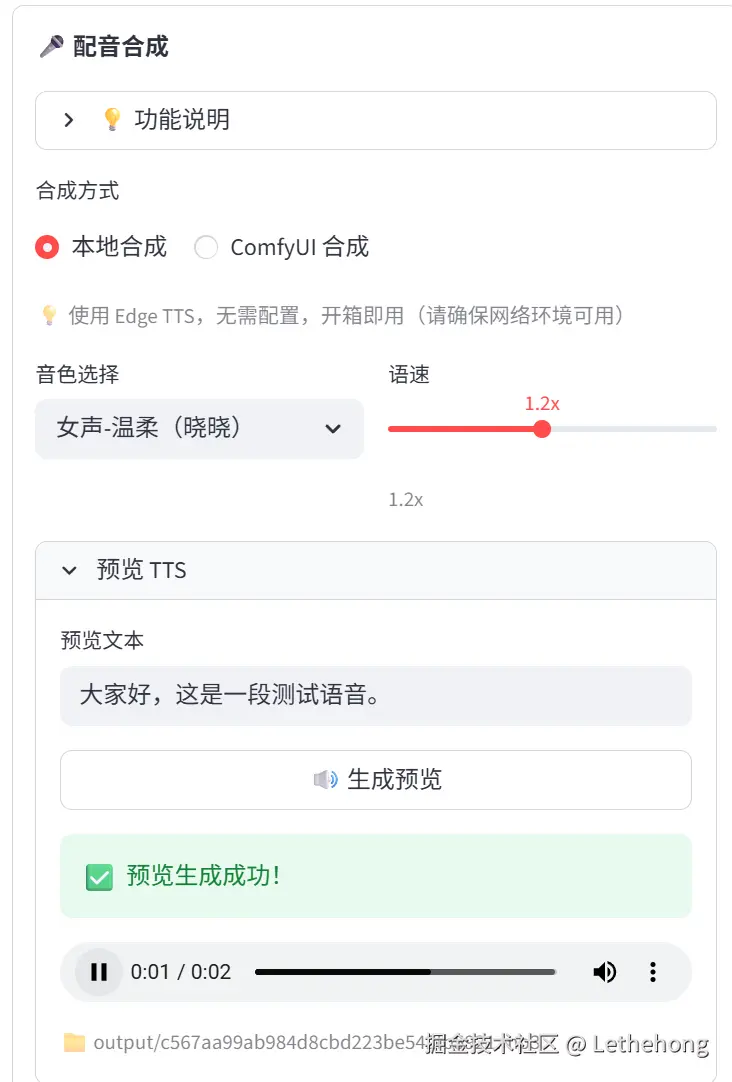Click the output file path text
This screenshot has width=732, height=1082.
tap(250, 1043)
